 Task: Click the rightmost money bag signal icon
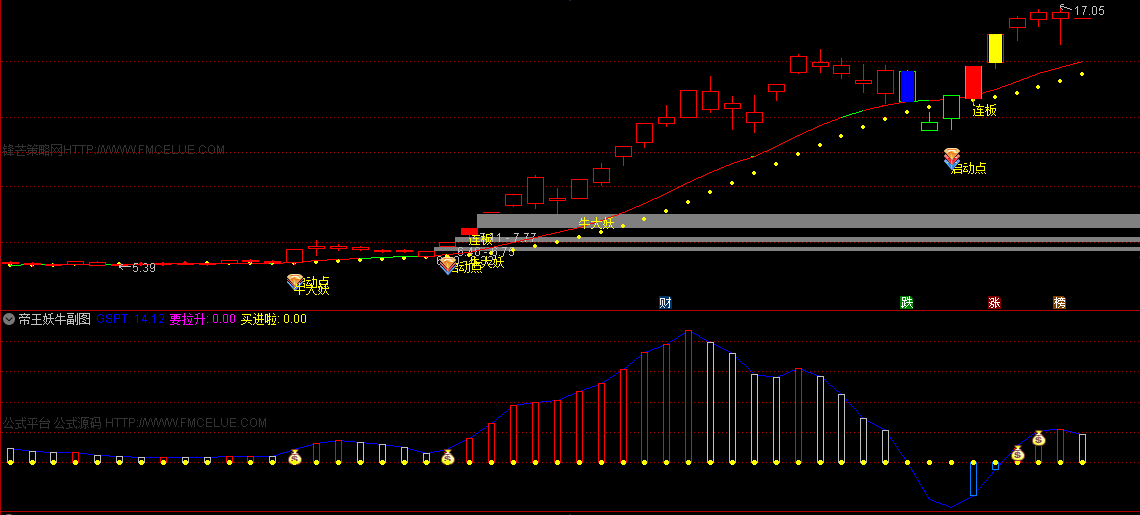1038,438
